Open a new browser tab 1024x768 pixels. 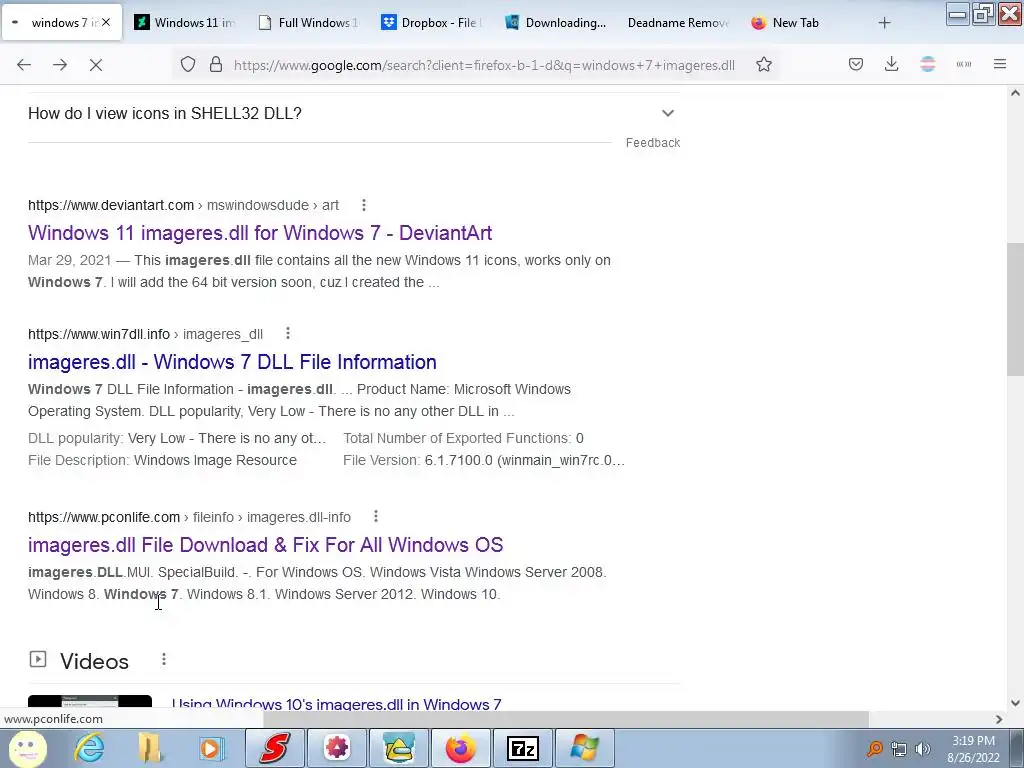click(884, 23)
